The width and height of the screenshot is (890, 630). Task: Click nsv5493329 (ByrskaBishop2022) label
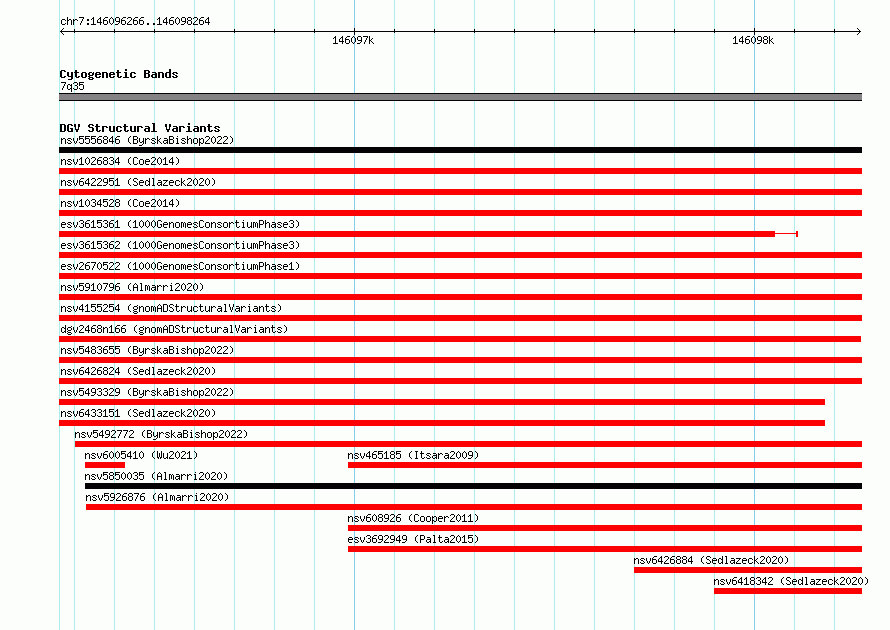(x=147, y=392)
